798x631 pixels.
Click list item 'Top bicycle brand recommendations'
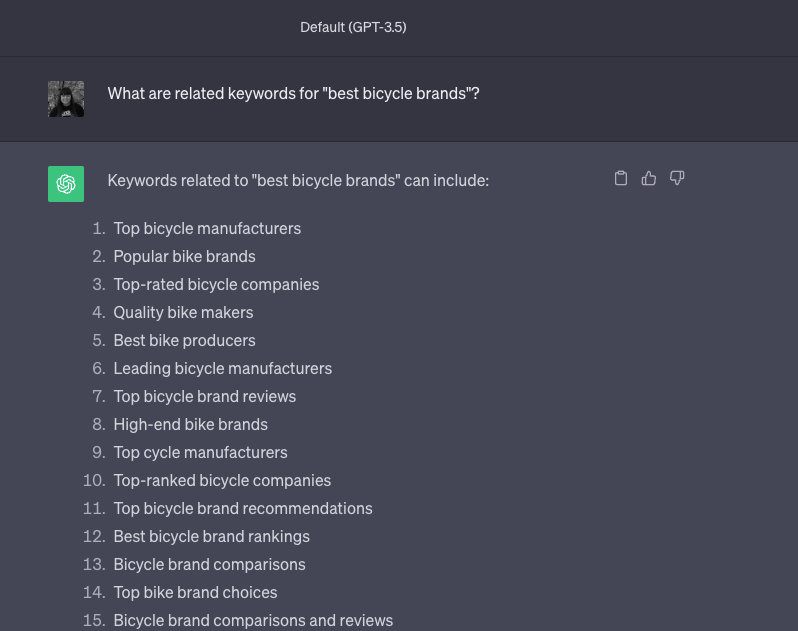(242, 508)
